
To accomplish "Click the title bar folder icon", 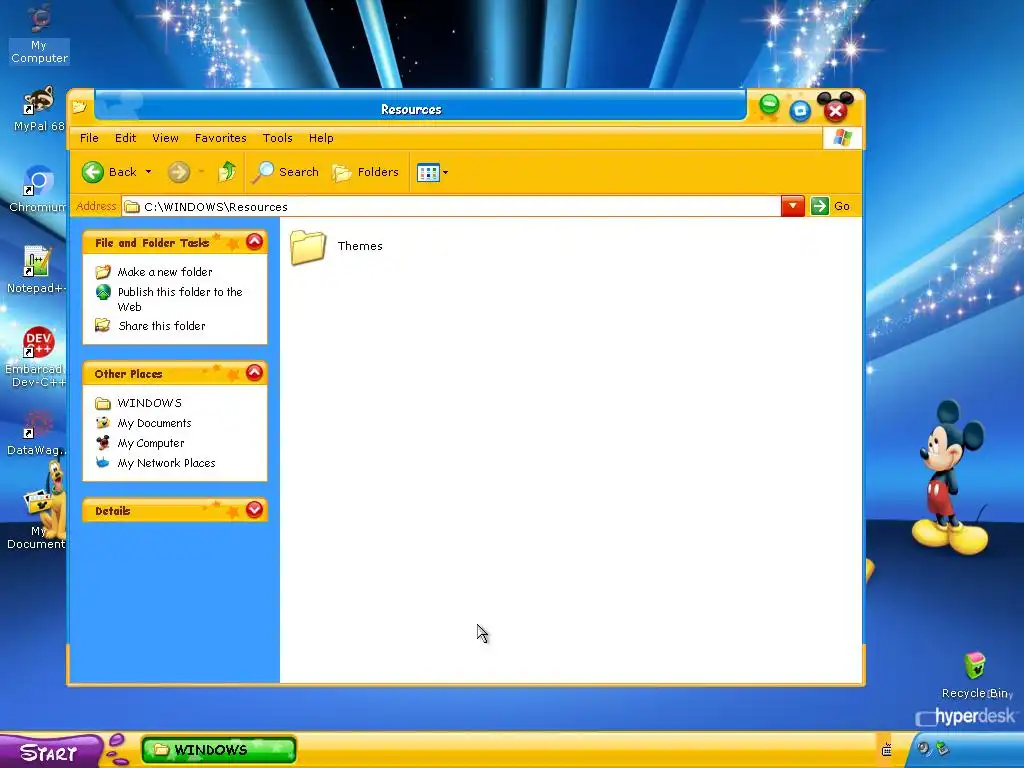I will click(x=80, y=106).
